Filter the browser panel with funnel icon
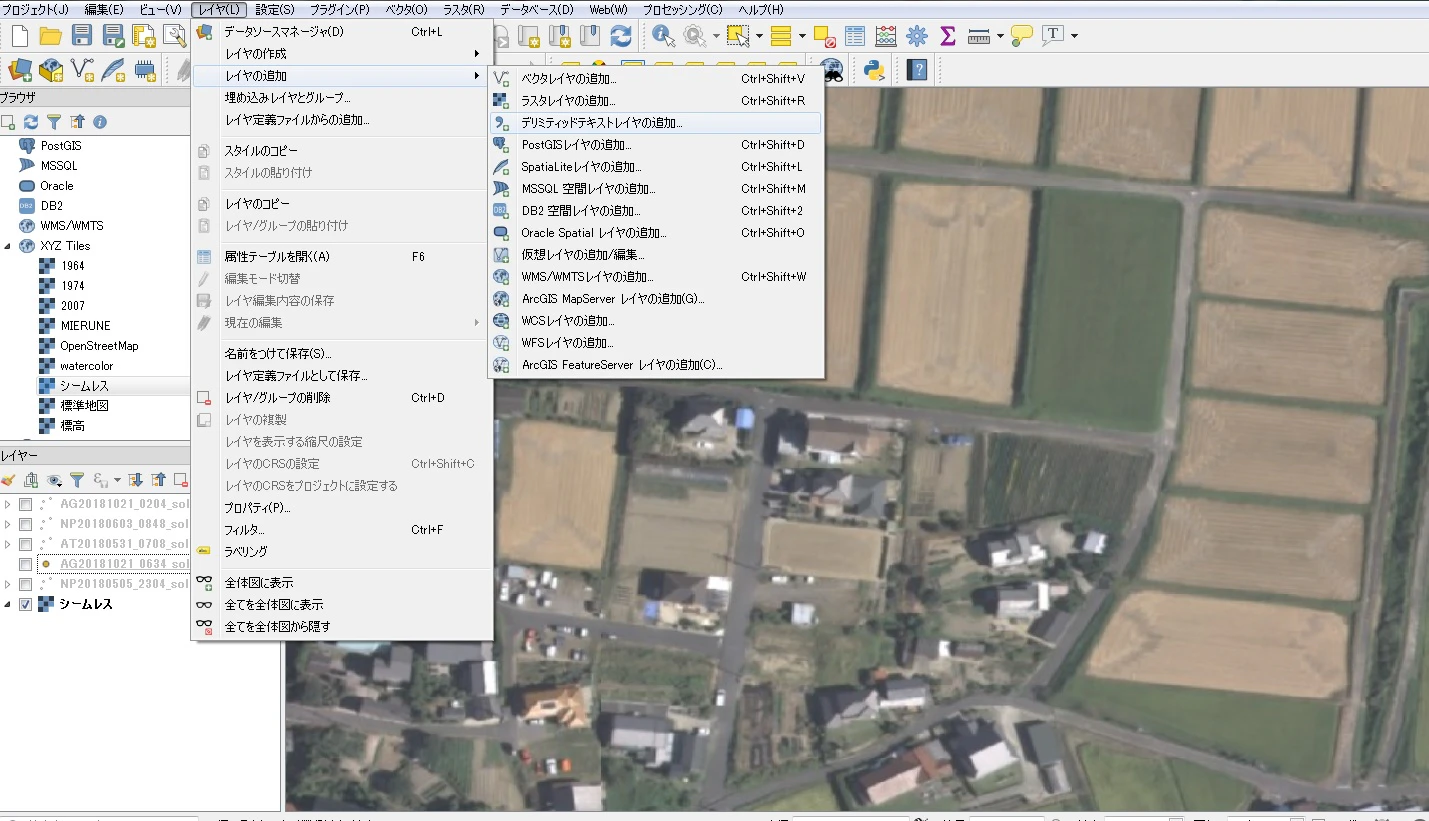1429x821 pixels. click(x=54, y=122)
